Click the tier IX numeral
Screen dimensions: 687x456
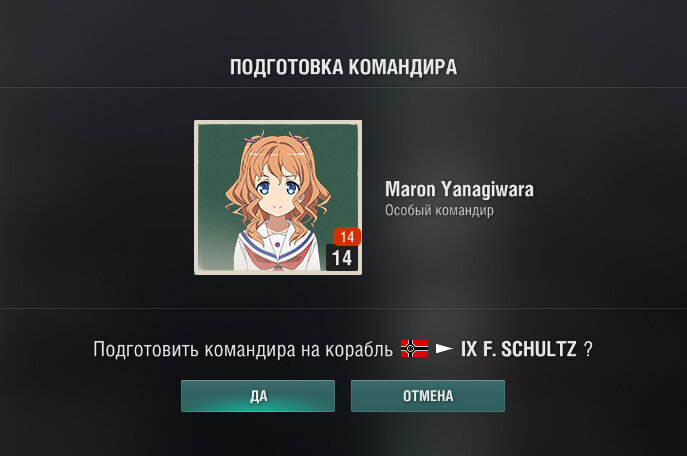point(468,349)
